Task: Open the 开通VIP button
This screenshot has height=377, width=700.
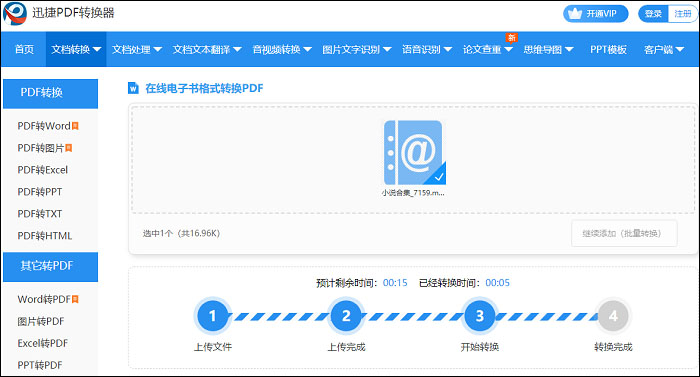Action: 596,14
